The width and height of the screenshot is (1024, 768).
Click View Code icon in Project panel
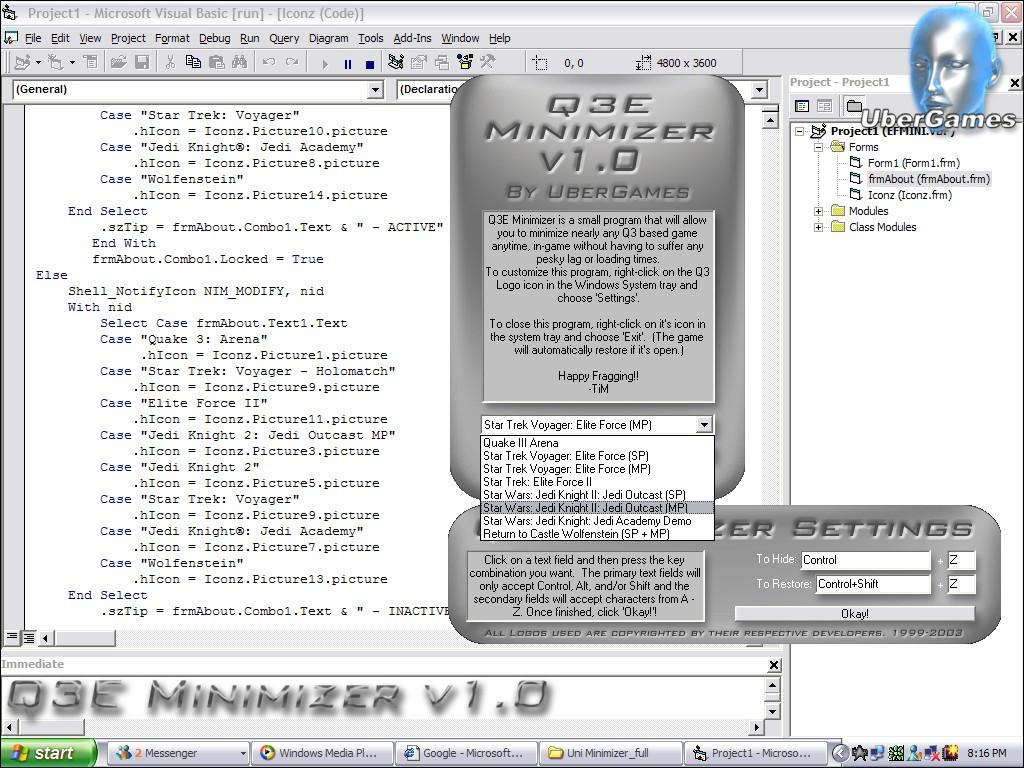tap(802, 106)
